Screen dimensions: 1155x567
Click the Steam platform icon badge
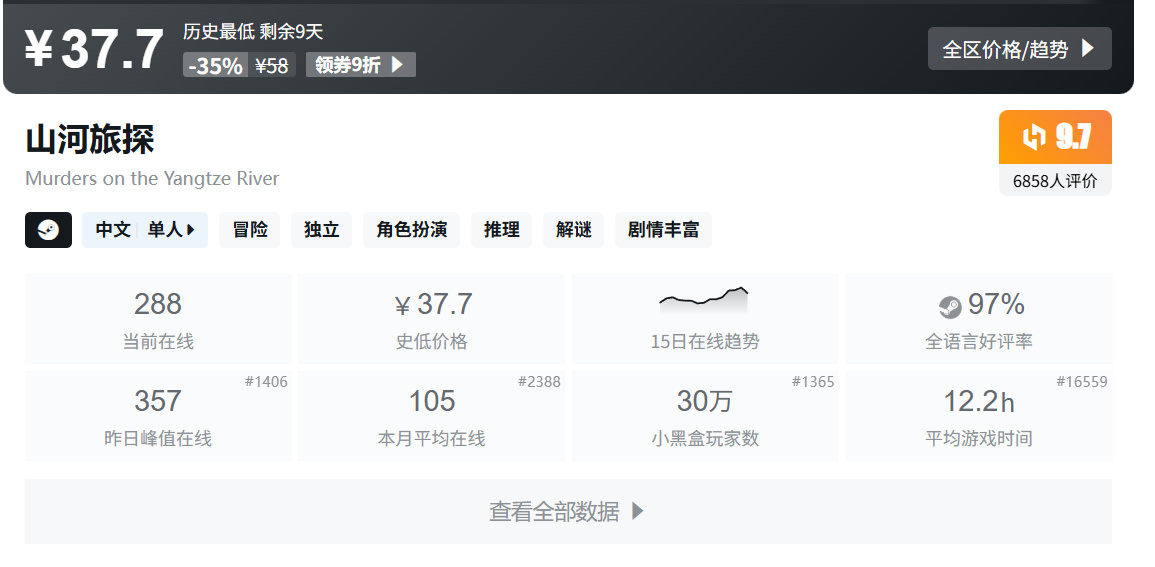[x=49, y=230]
